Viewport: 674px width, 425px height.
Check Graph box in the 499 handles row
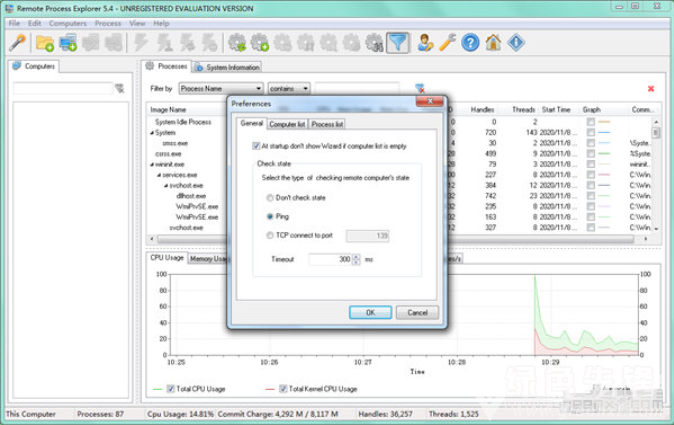[x=591, y=153]
